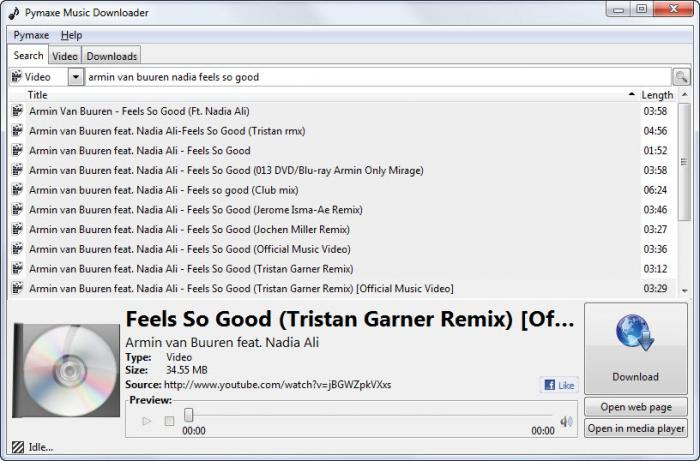Click the Open web page button
Screen dimensions: 700x461
636,407
